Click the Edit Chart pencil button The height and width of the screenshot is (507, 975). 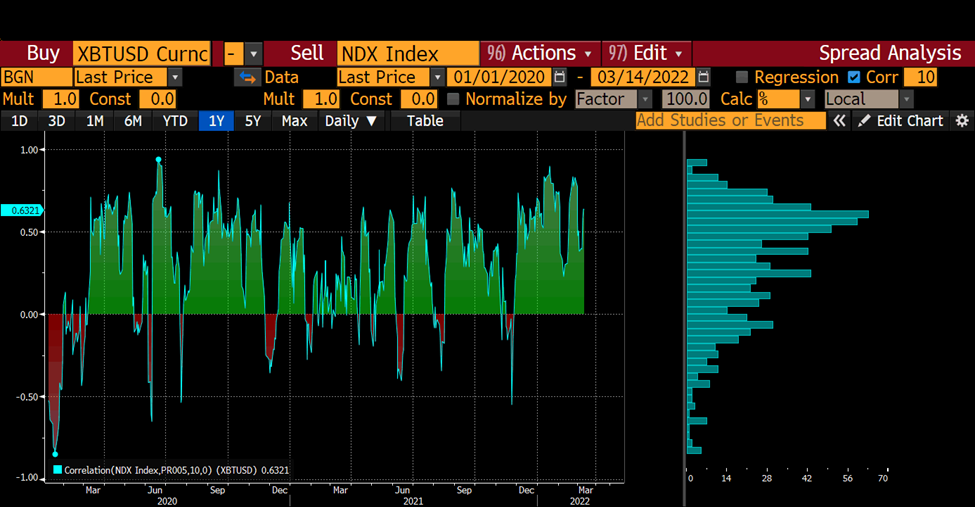[x=900, y=121]
